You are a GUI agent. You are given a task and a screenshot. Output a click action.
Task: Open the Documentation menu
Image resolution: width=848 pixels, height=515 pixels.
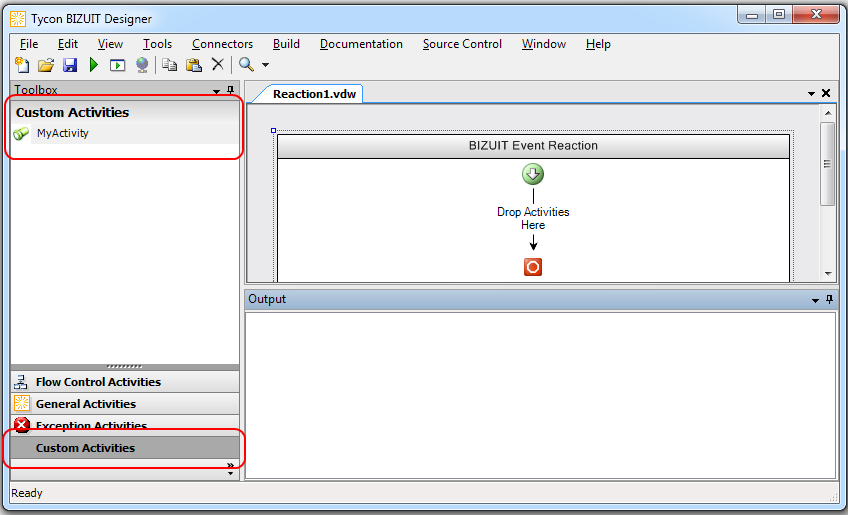361,44
